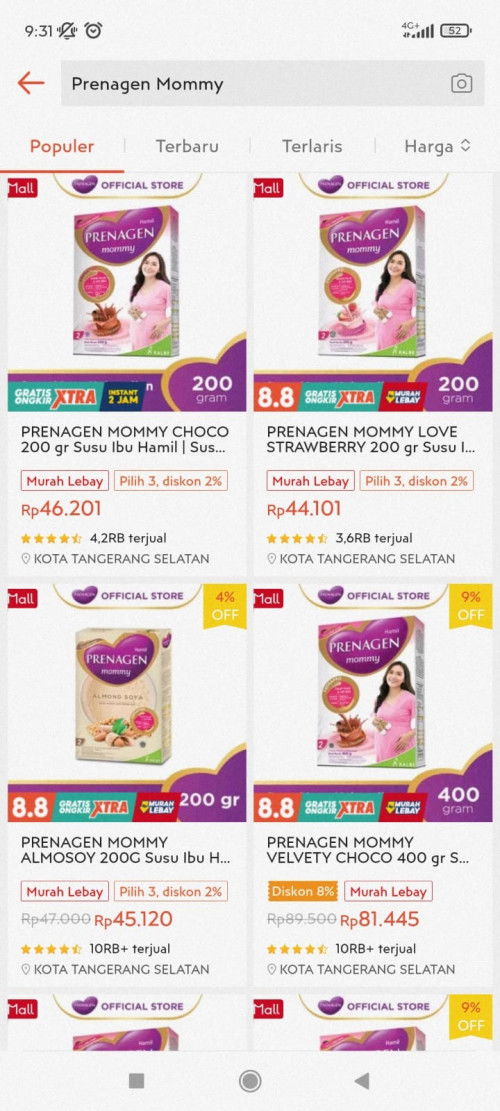
Task: Sort results by Harga arrows
Action: pos(465,146)
